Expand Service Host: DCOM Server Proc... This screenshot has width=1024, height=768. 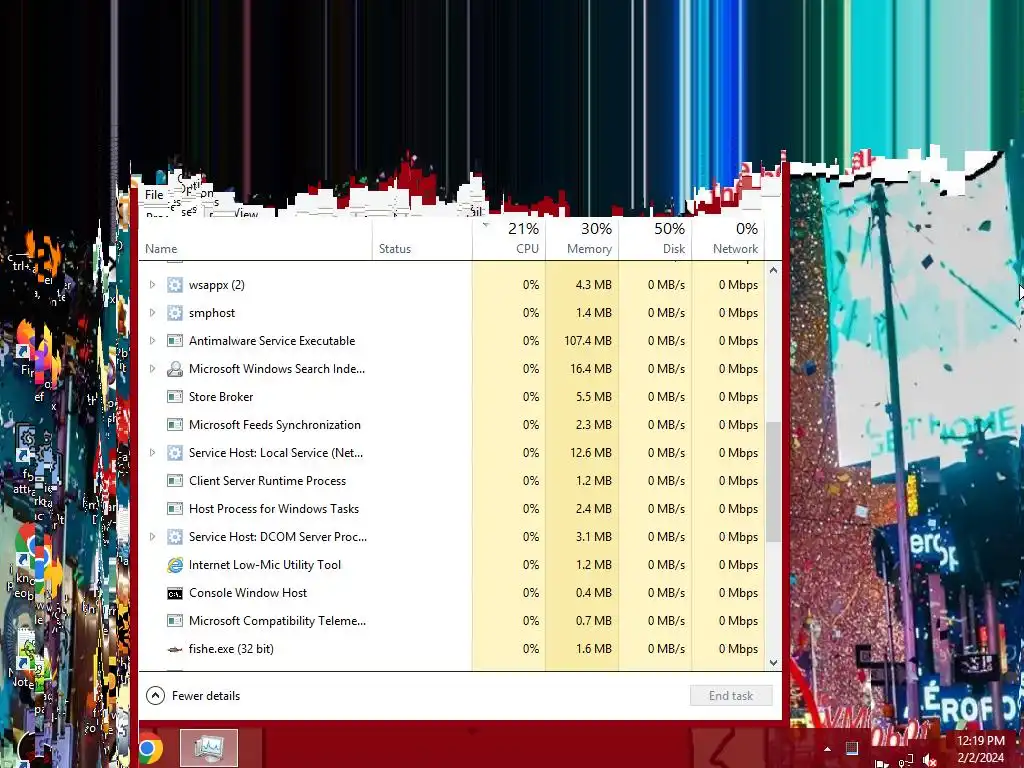(152, 537)
